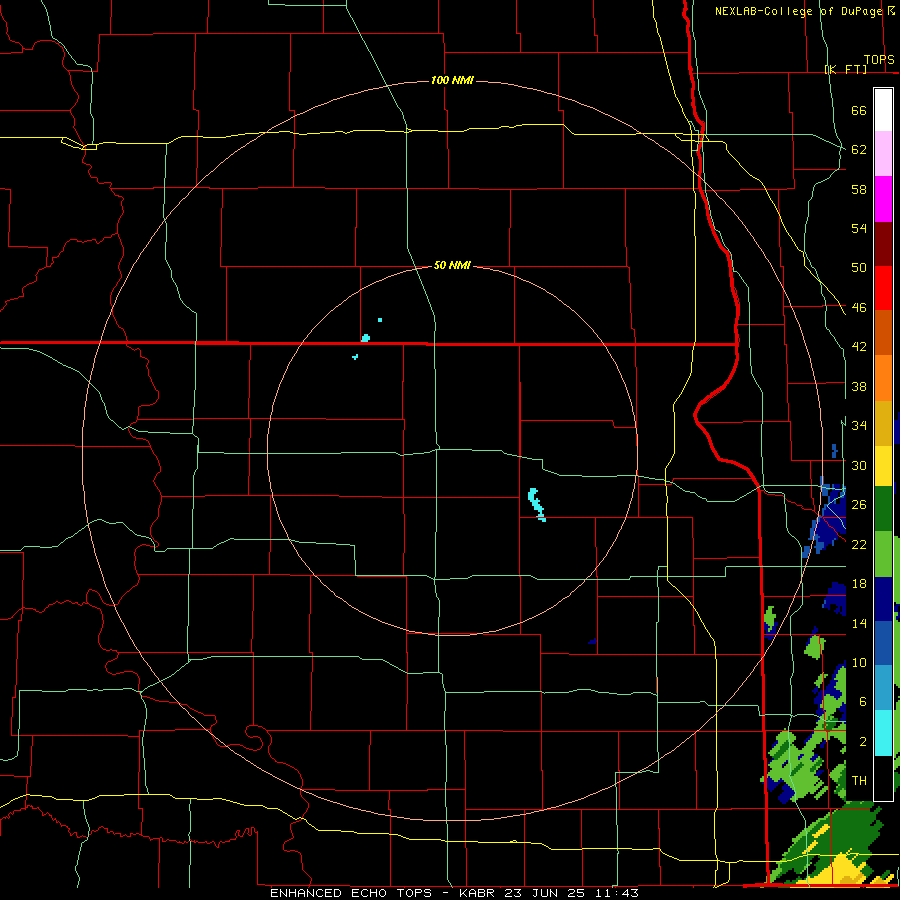Click the legend value "54"
This screenshot has height=900, width=900.
[x=859, y=228]
